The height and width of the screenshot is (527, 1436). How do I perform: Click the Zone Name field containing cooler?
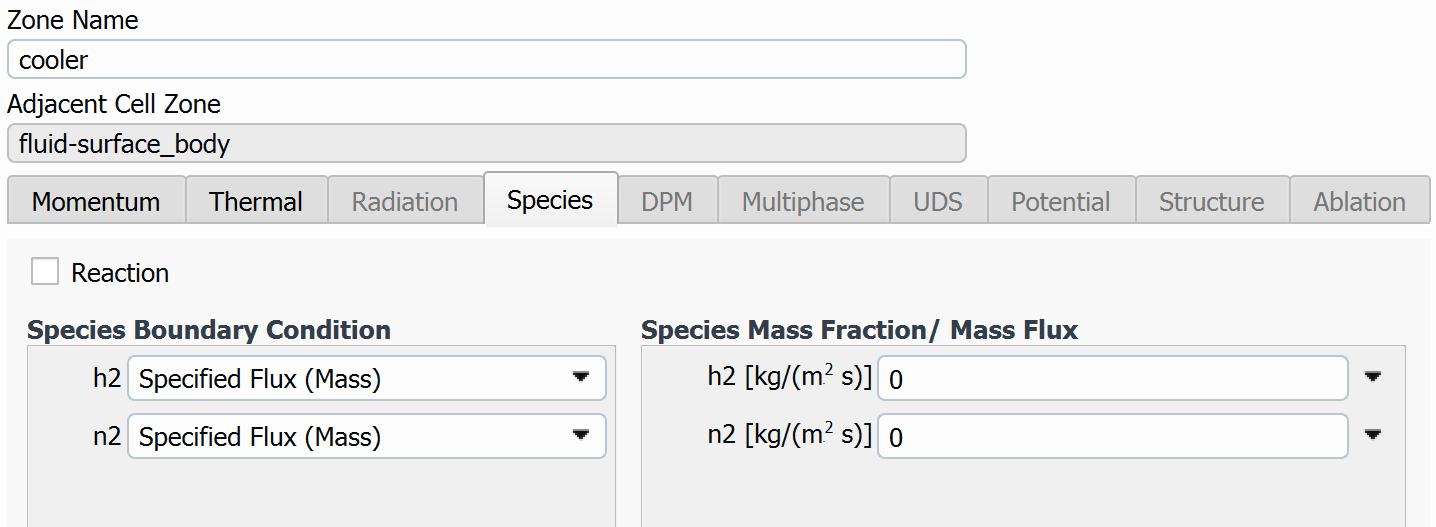pyautogui.click(x=486, y=60)
